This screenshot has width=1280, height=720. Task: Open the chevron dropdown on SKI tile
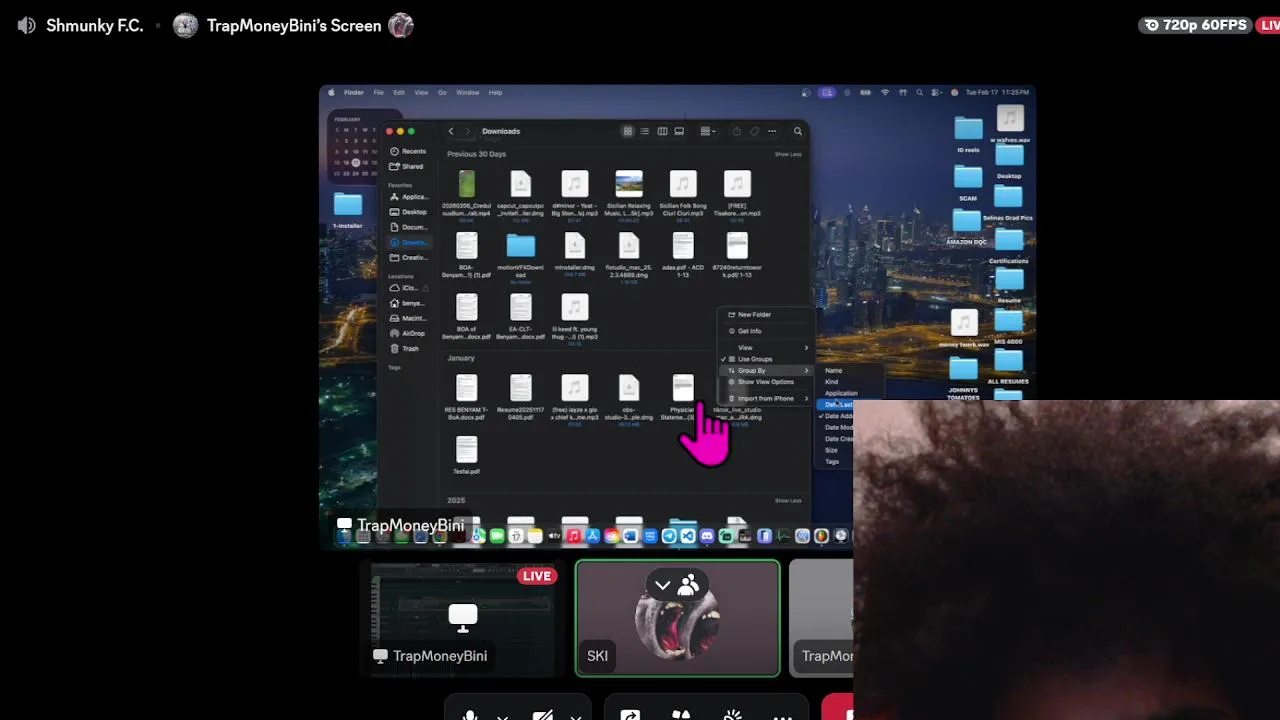tap(662, 586)
